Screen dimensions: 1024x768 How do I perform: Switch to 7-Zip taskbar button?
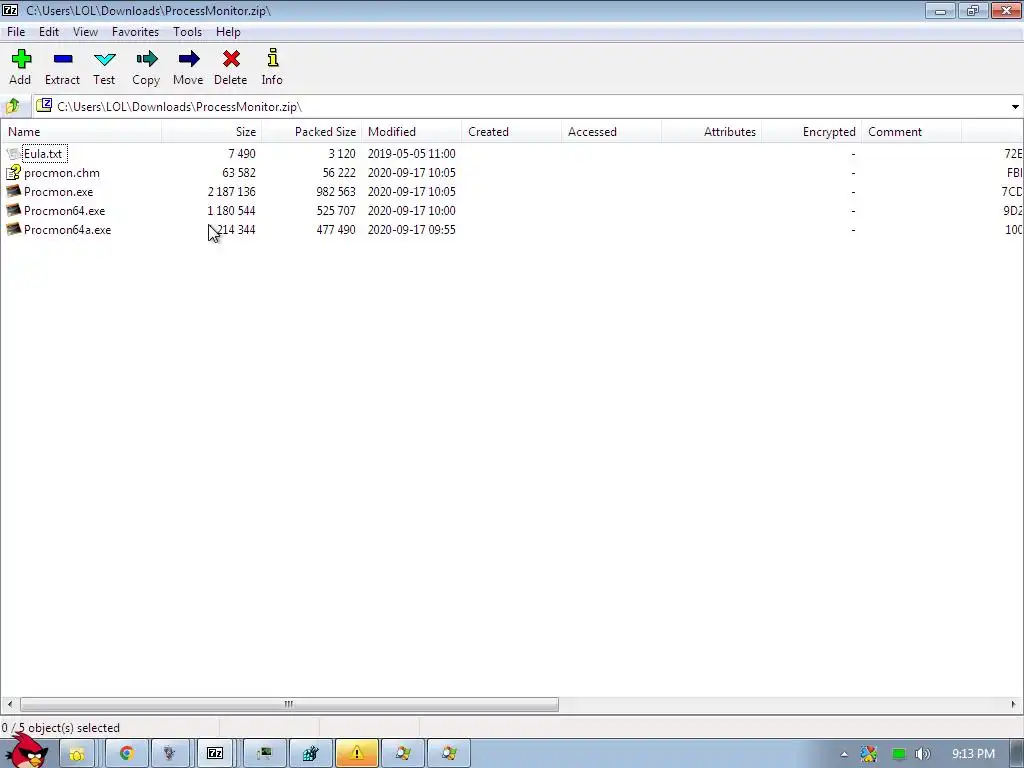pos(215,754)
